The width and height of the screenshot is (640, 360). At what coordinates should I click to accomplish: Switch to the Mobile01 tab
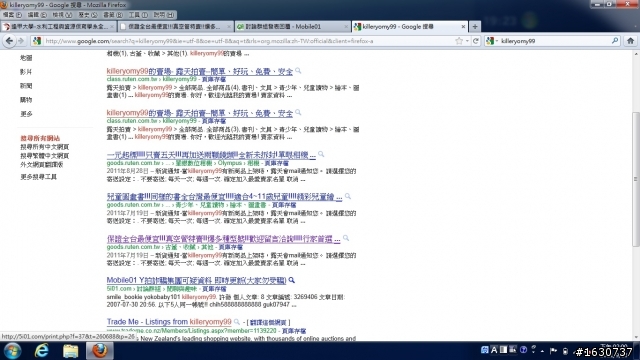click(292, 27)
